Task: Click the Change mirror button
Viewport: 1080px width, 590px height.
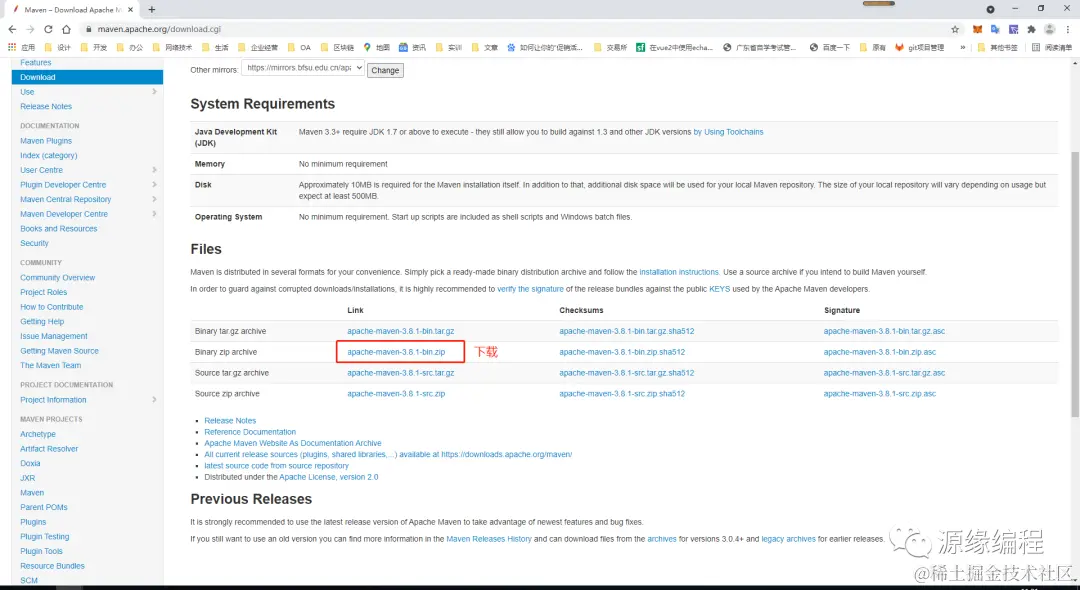Action: pyautogui.click(x=385, y=70)
